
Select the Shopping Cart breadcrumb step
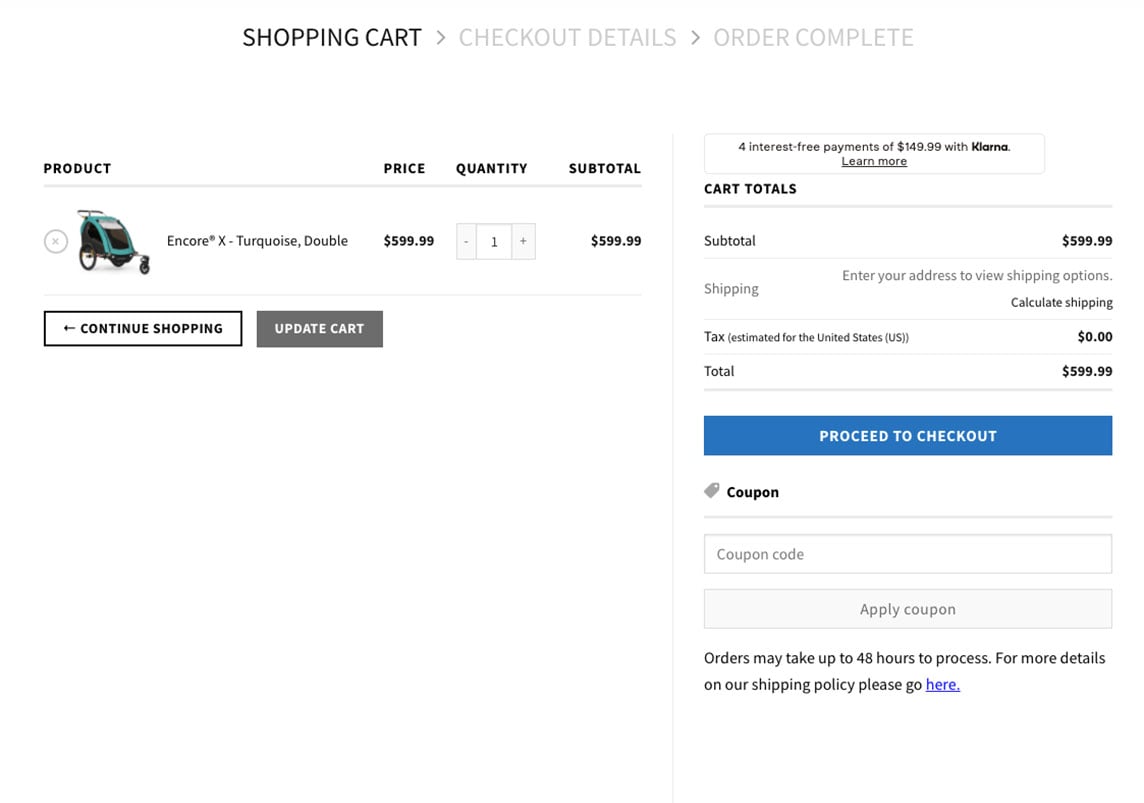[332, 37]
